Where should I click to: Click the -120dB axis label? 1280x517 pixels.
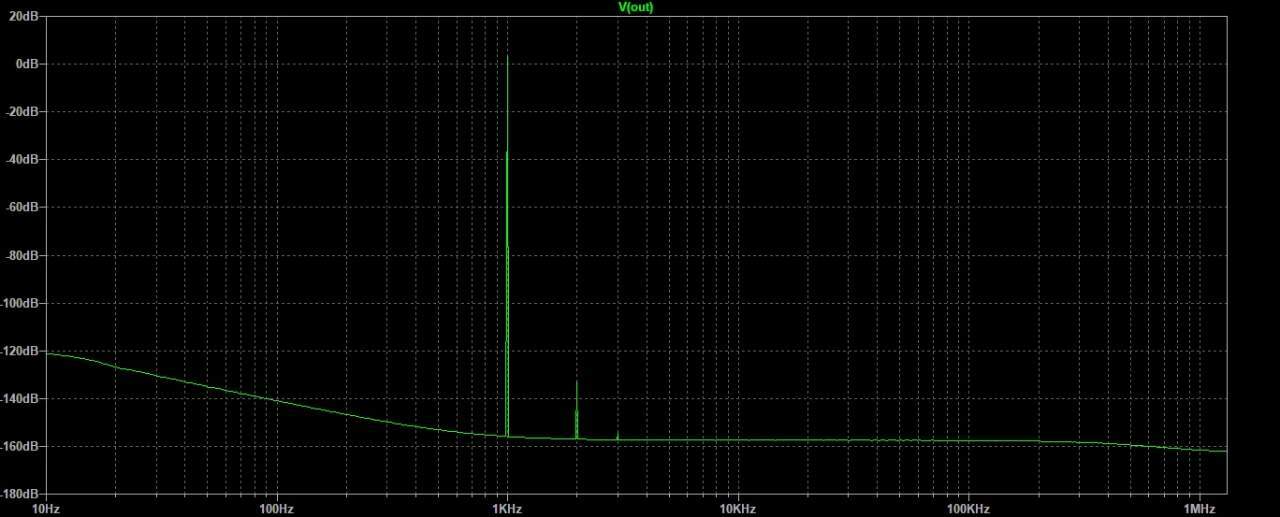point(21,352)
